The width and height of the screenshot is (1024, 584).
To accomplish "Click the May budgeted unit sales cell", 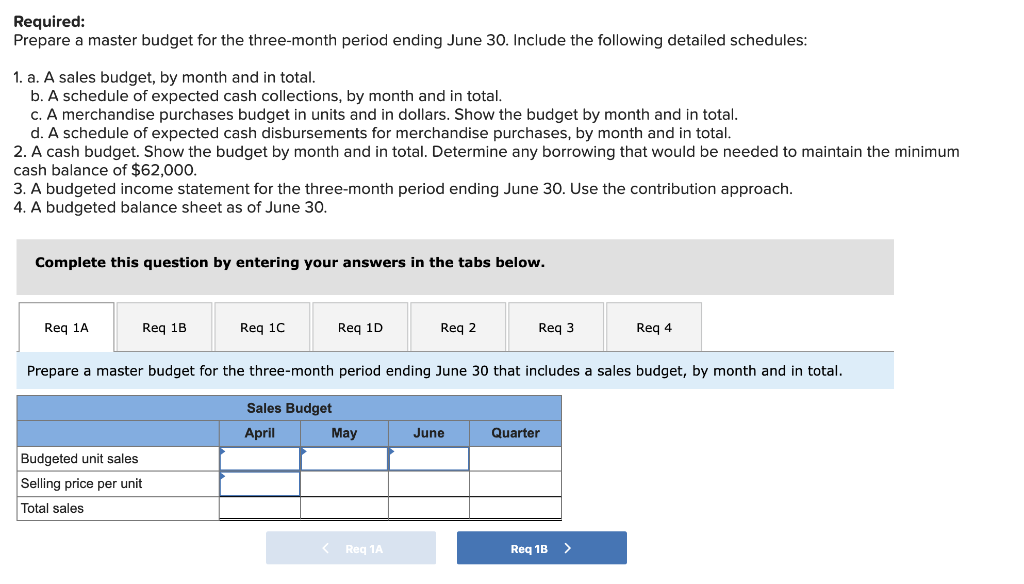I will point(344,459).
